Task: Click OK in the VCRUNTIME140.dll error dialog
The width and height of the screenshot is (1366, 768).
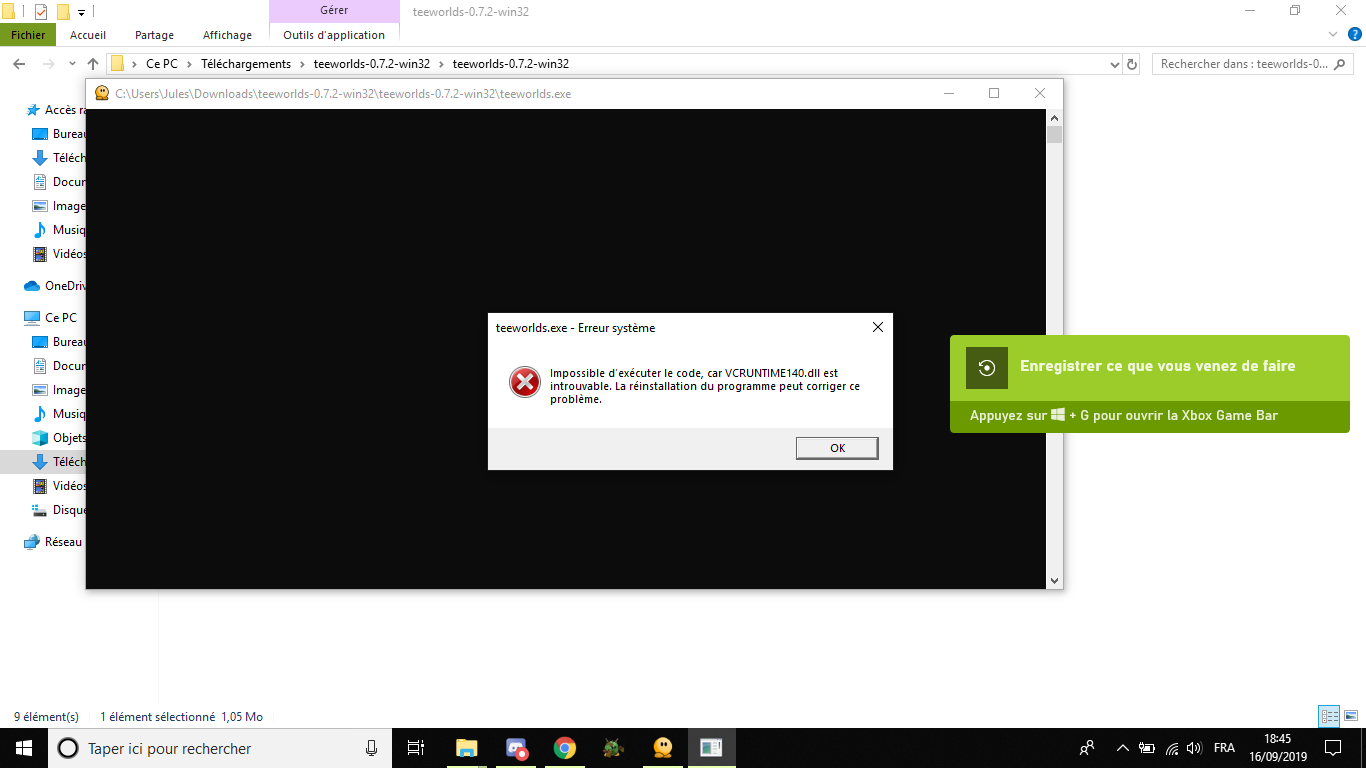Action: click(x=837, y=448)
